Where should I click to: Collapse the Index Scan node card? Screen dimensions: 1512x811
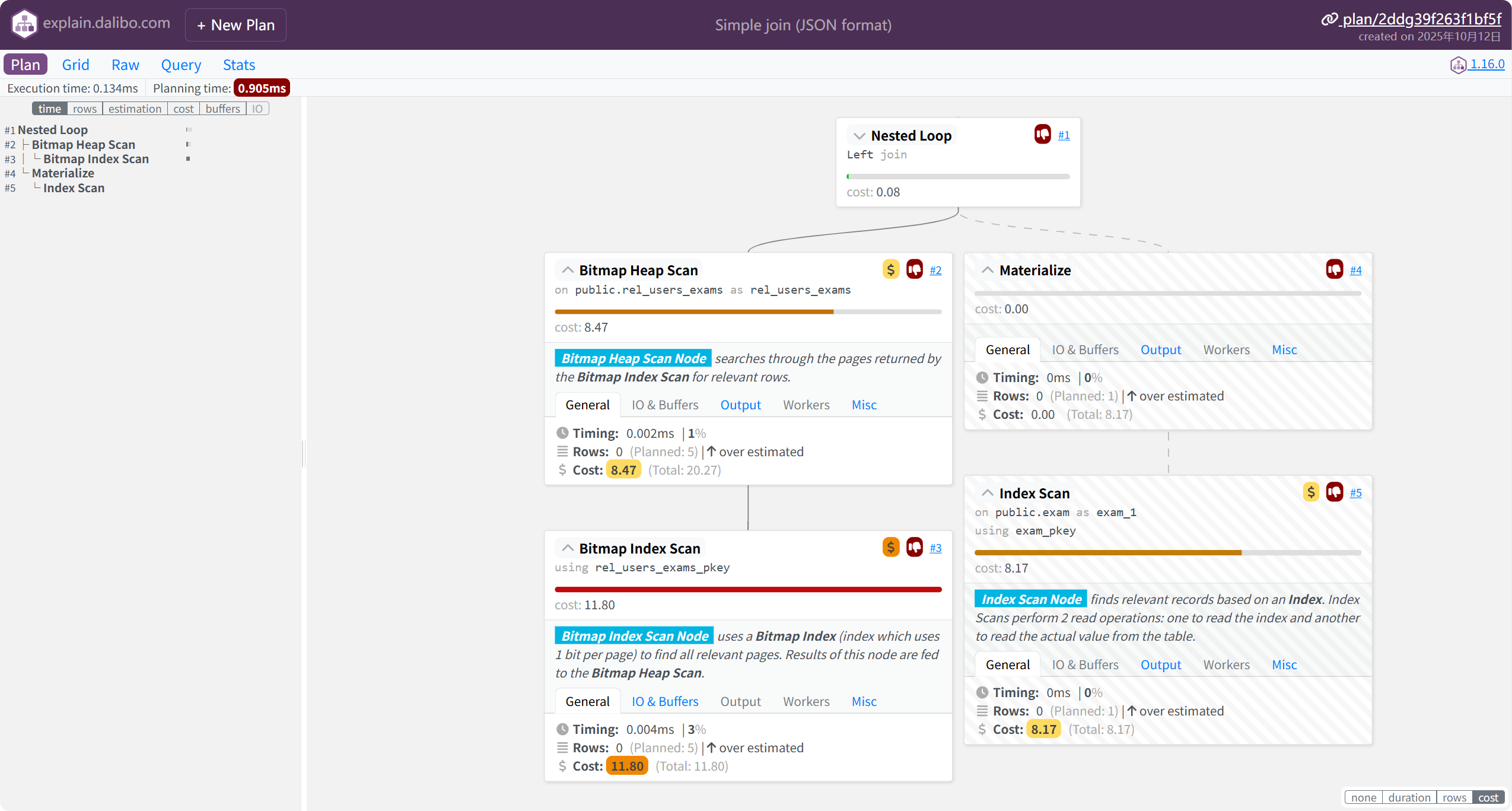click(x=987, y=493)
